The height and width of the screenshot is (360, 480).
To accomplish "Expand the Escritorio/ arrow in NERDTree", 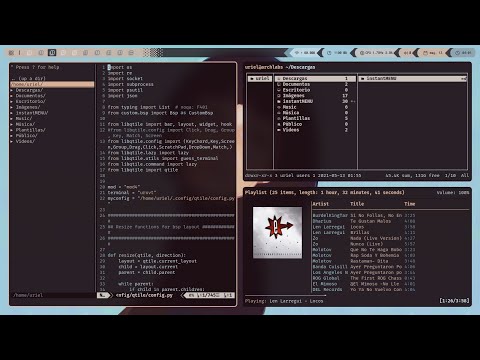I will (12, 101).
